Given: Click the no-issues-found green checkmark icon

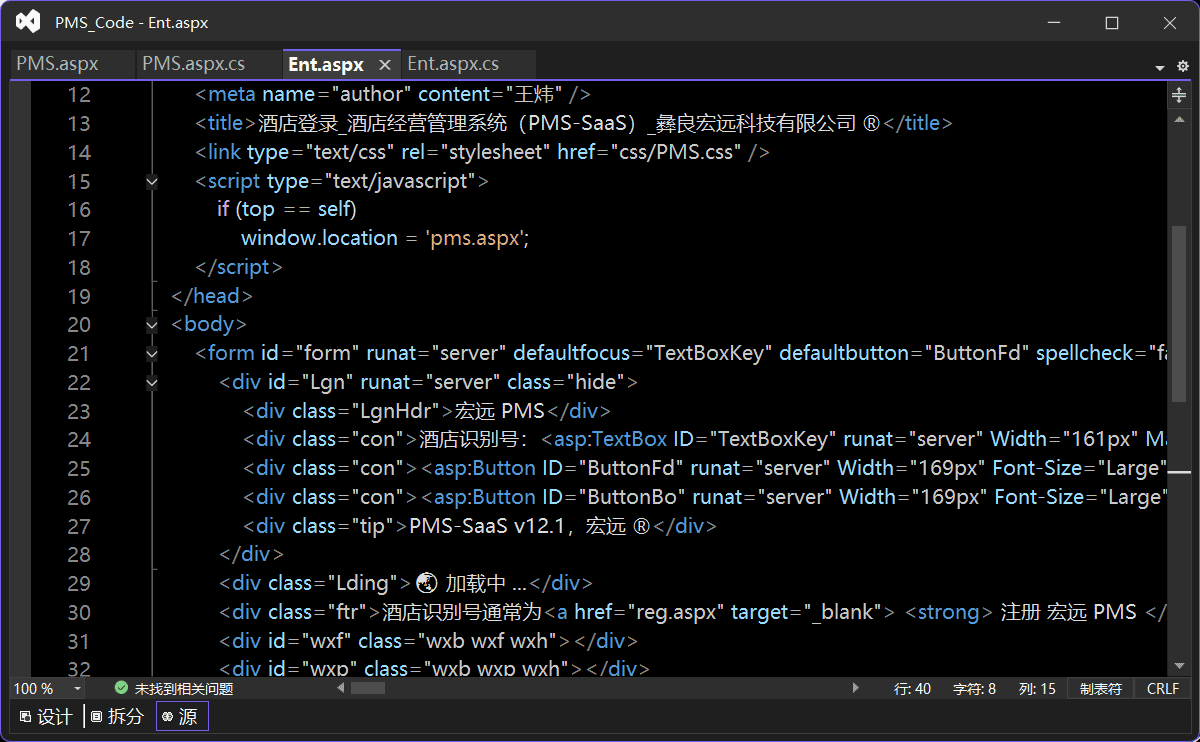Looking at the screenshot, I should coord(121,688).
